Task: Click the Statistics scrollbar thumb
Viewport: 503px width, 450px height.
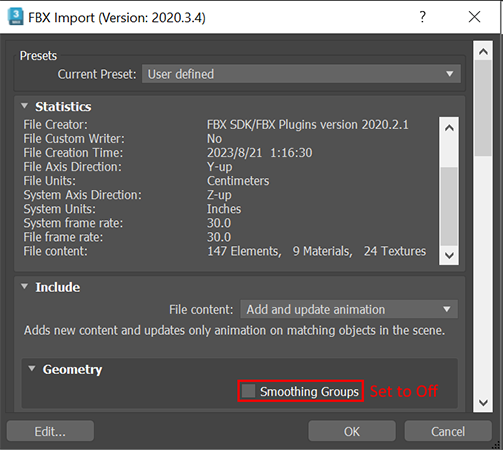Action: click(x=449, y=207)
